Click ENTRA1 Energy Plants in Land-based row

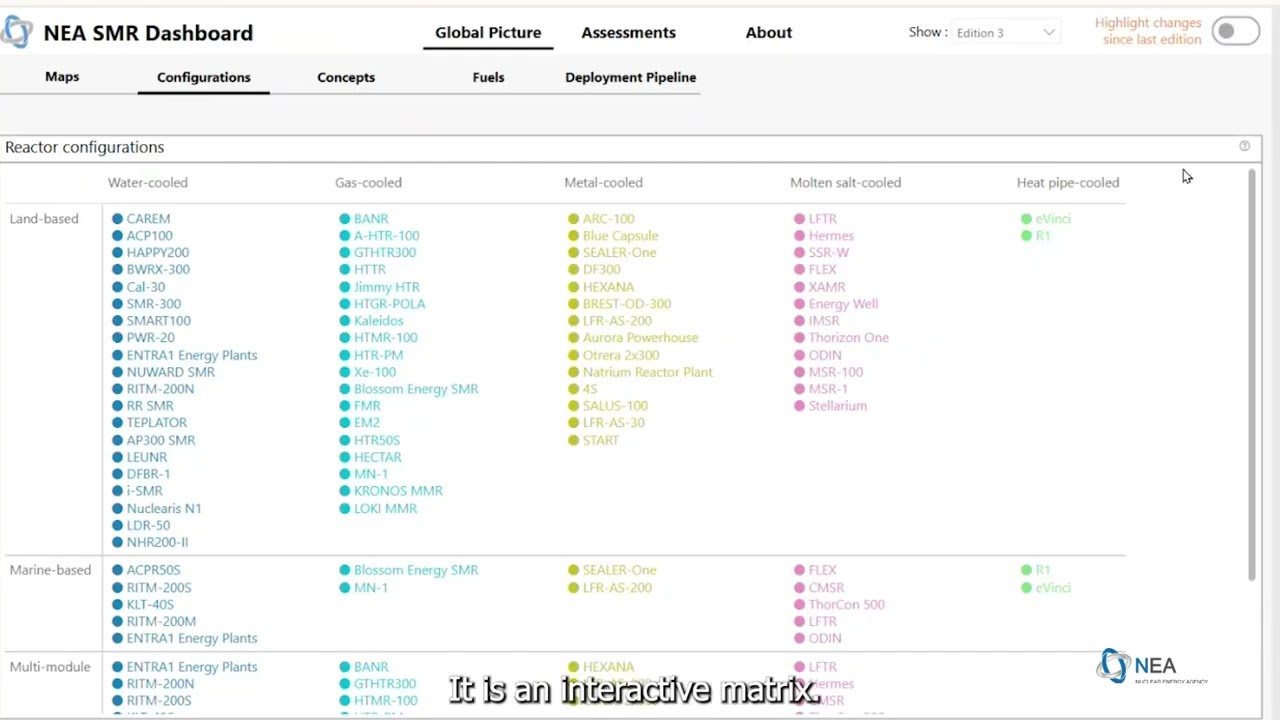click(x=192, y=354)
